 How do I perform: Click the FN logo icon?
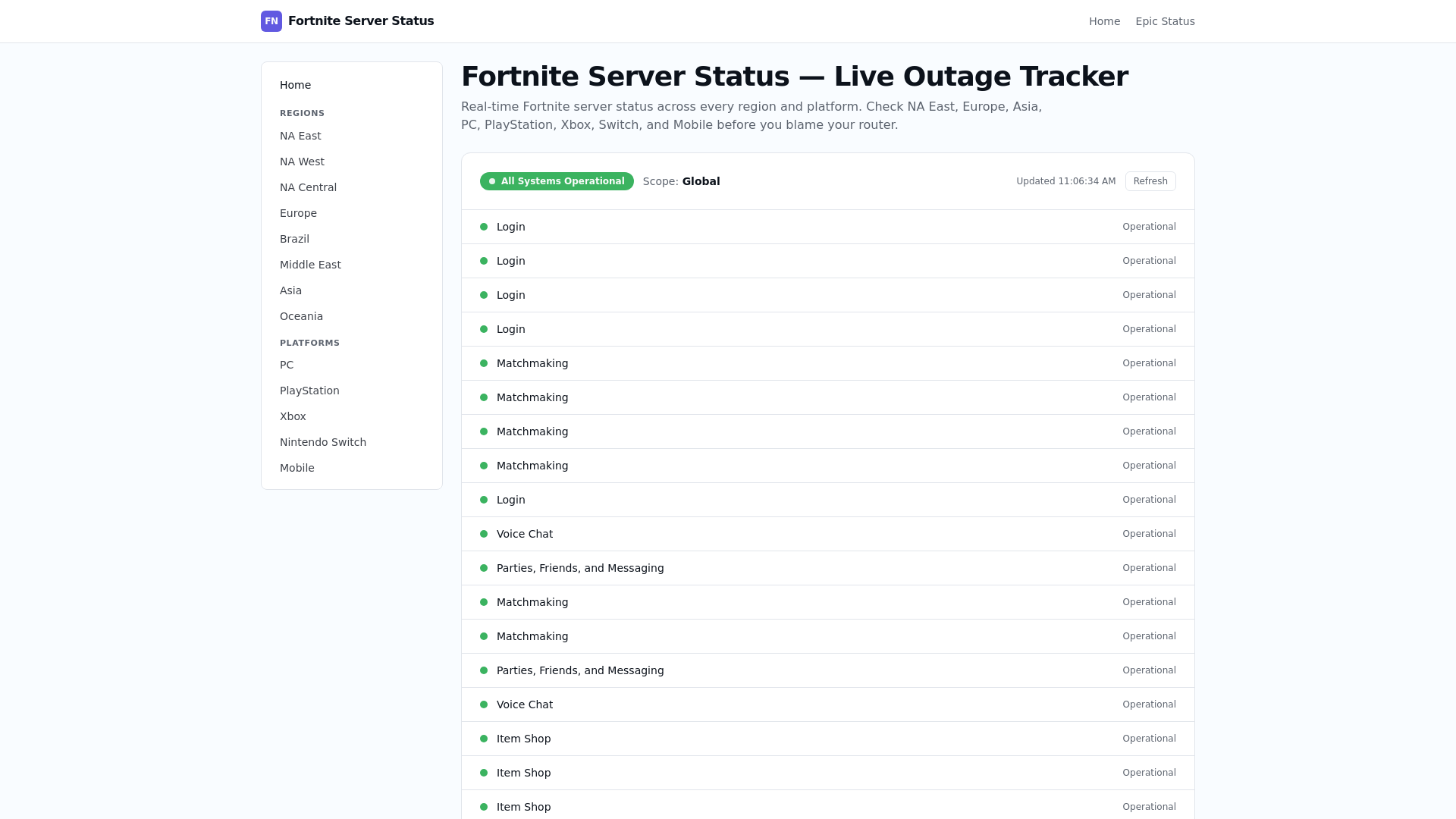pos(271,21)
